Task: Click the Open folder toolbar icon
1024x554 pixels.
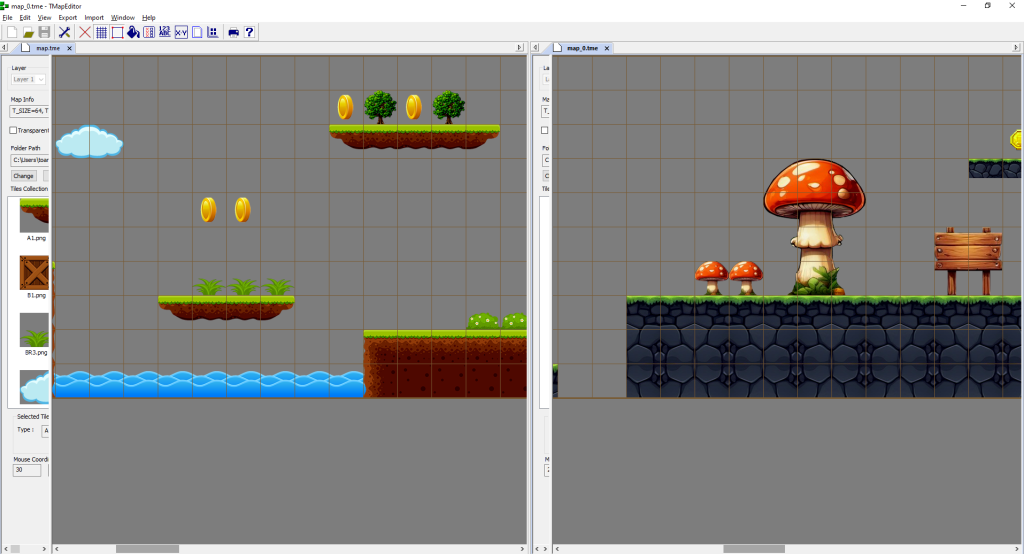Action: [28, 32]
